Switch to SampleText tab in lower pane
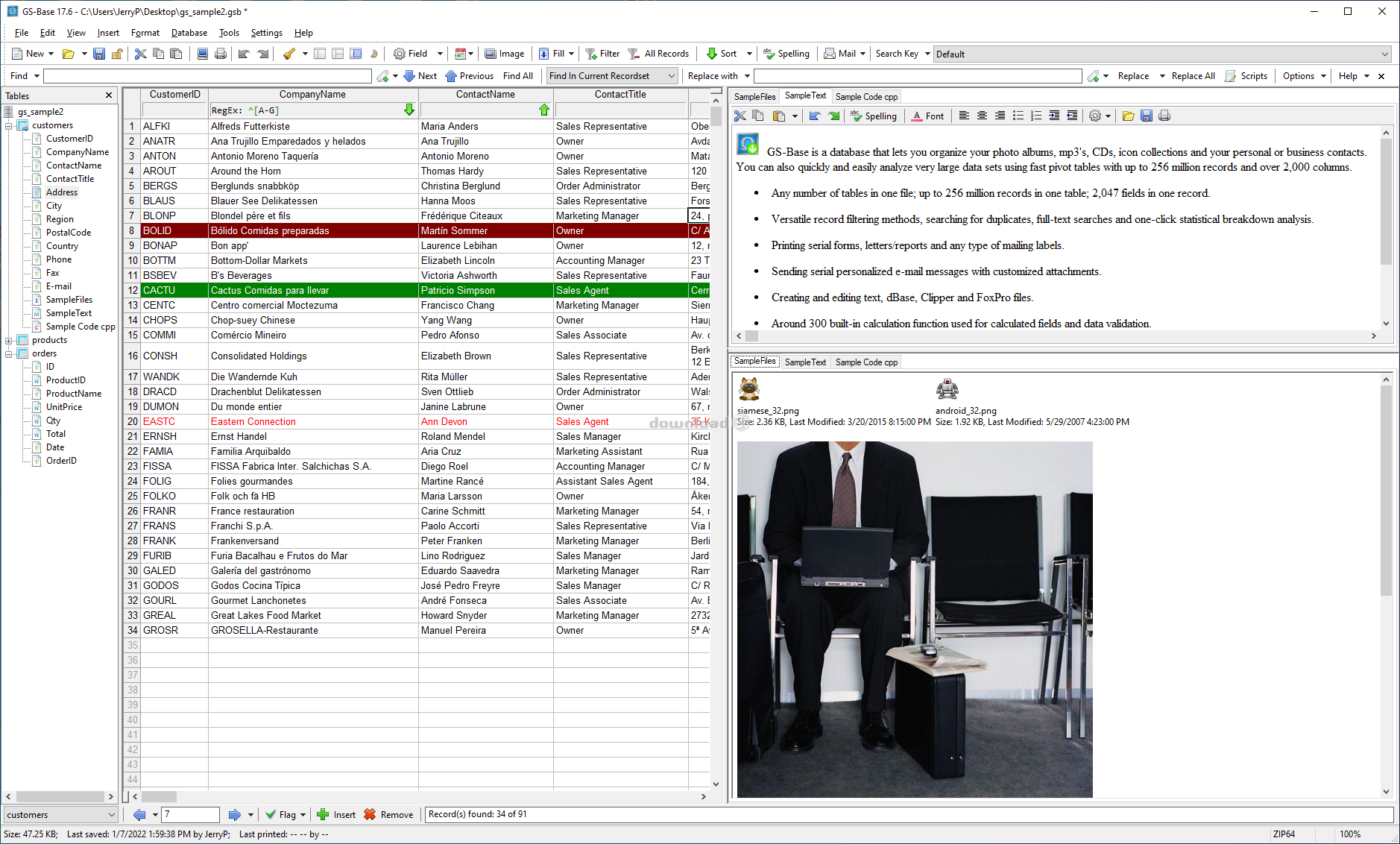Screen dimensions: 1400x844 805,362
